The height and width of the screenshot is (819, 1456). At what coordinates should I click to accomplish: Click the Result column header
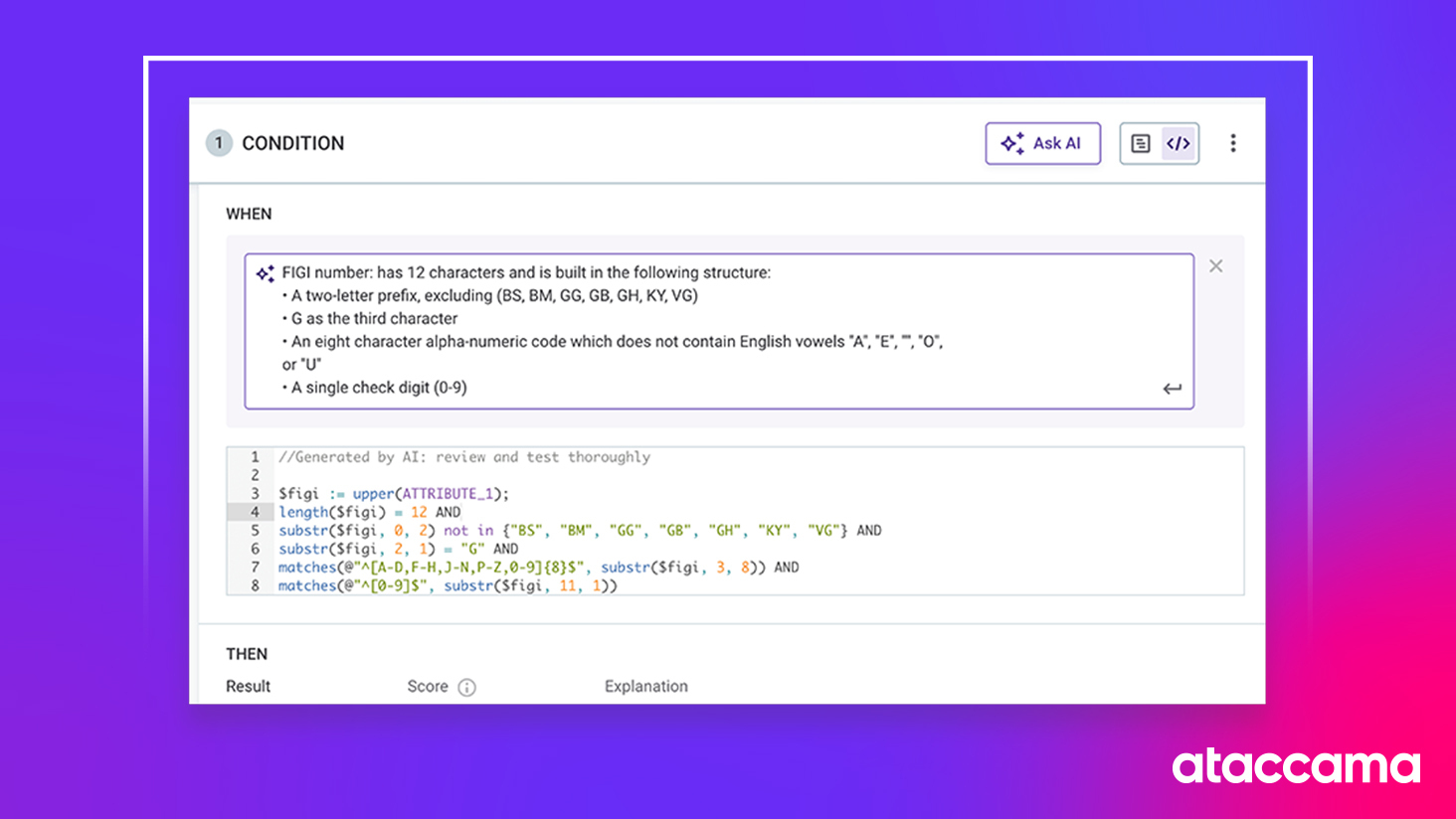(248, 687)
